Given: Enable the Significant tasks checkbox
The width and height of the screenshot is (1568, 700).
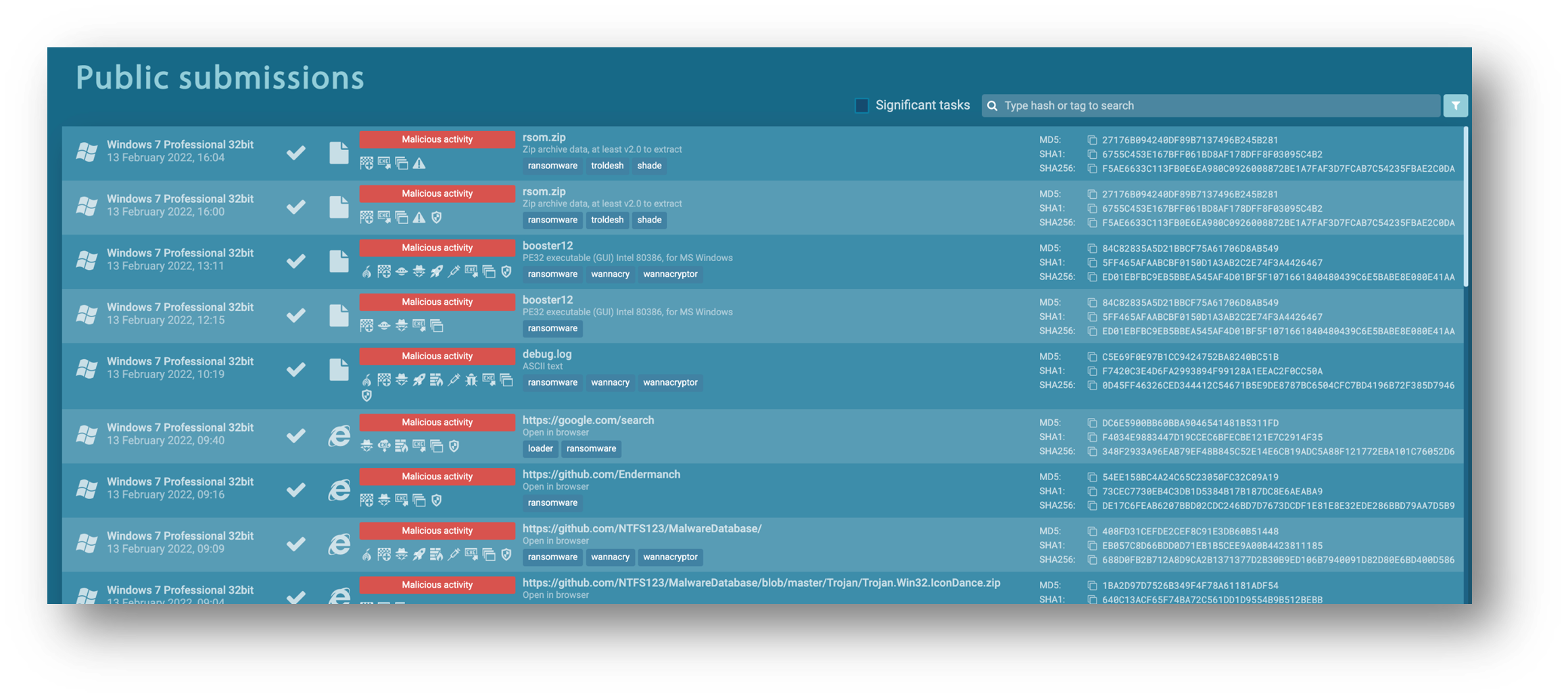Looking at the screenshot, I should coord(861,106).
